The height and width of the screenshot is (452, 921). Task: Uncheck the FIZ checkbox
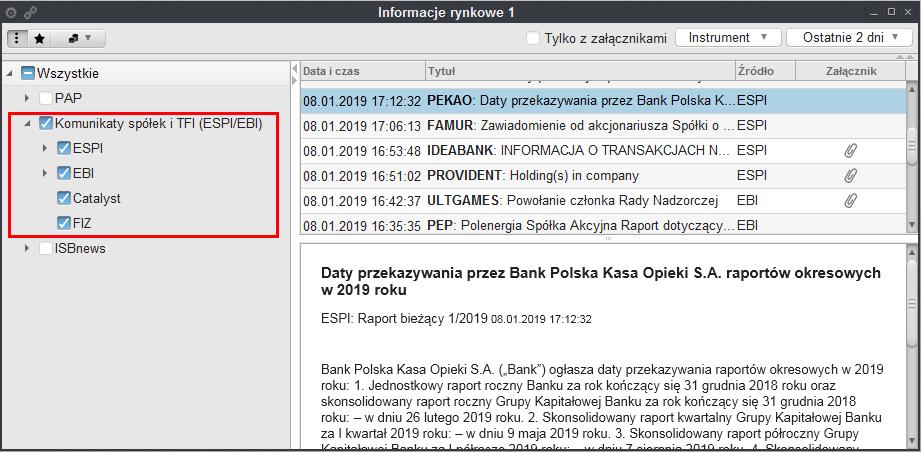63,223
